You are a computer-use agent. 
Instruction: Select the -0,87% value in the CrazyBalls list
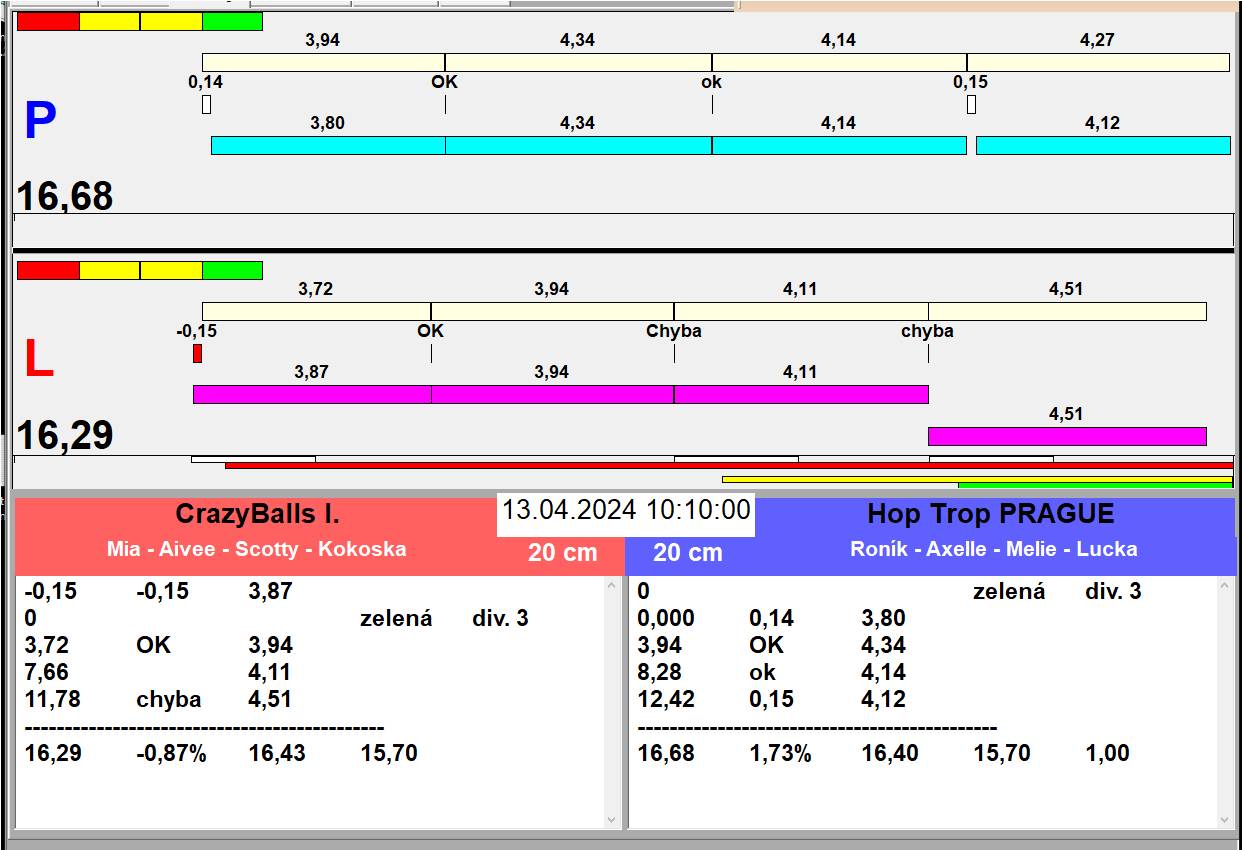pyautogui.click(x=171, y=753)
